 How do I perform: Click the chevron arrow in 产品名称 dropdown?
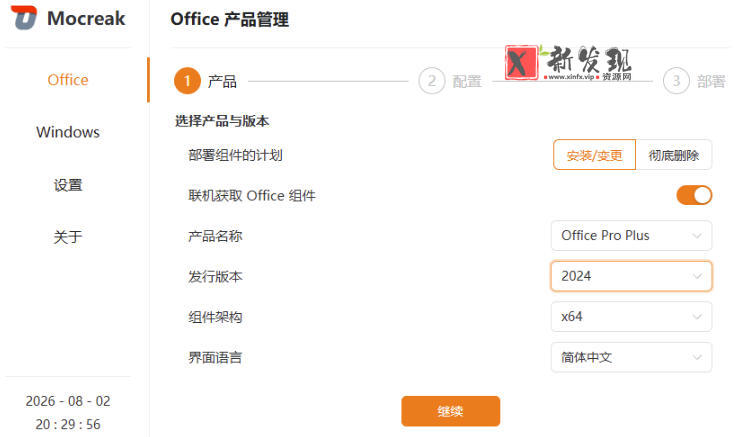pyautogui.click(x=697, y=236)
